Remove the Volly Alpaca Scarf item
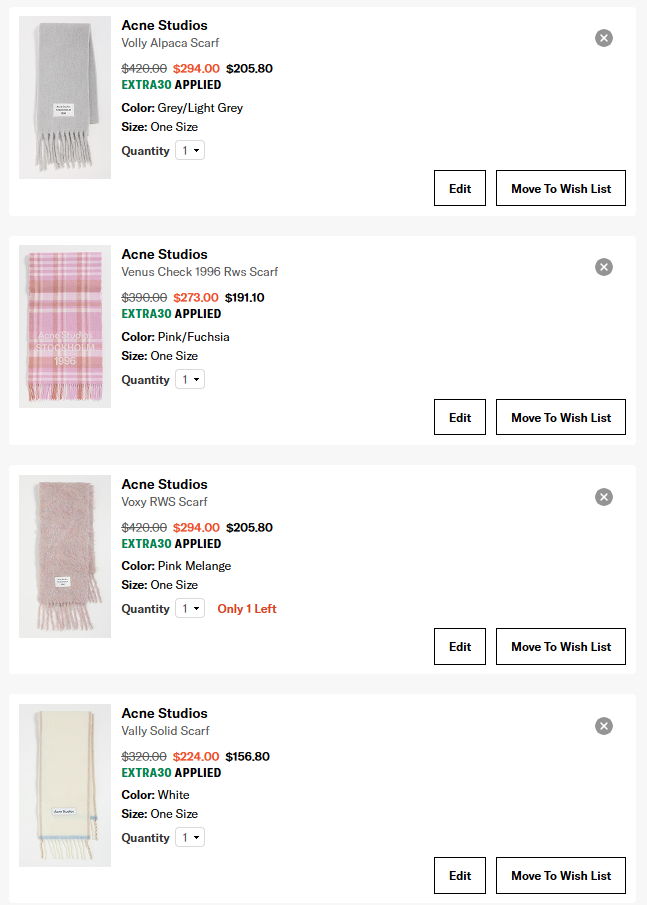The image size is (647, 905). pos(603,38)
